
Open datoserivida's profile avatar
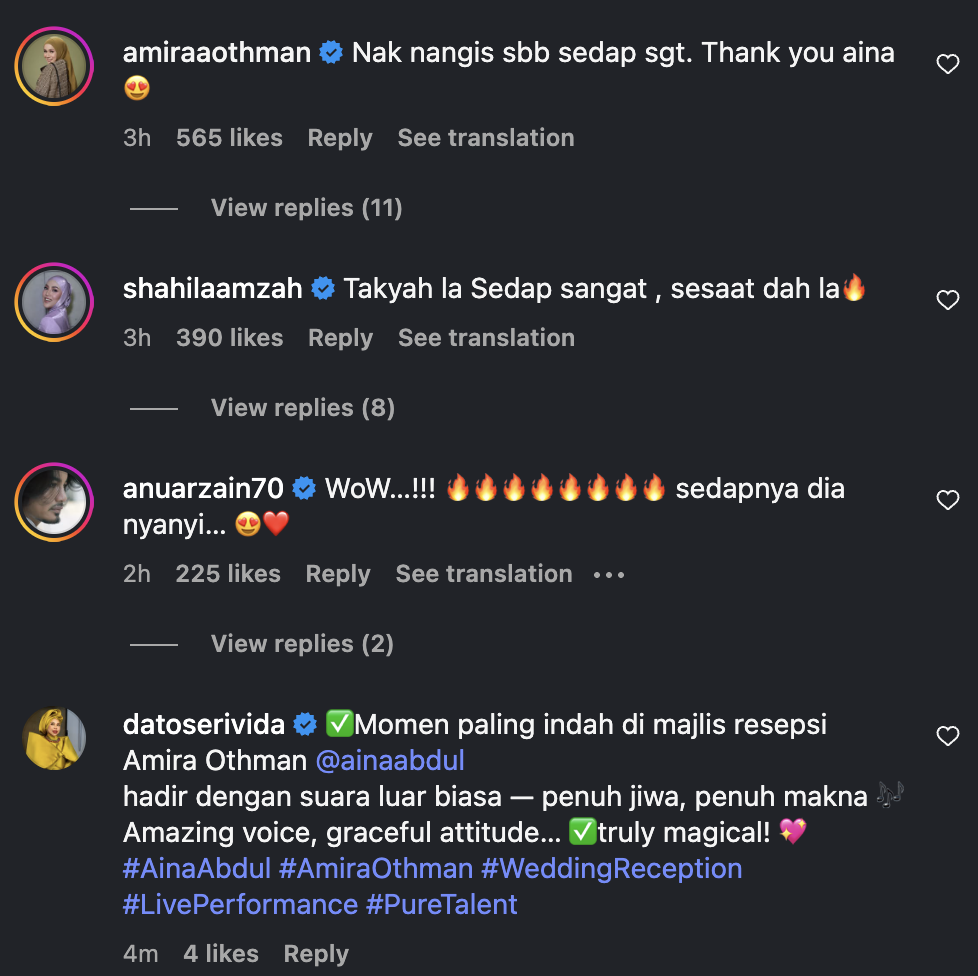click(x=54, y=738)
